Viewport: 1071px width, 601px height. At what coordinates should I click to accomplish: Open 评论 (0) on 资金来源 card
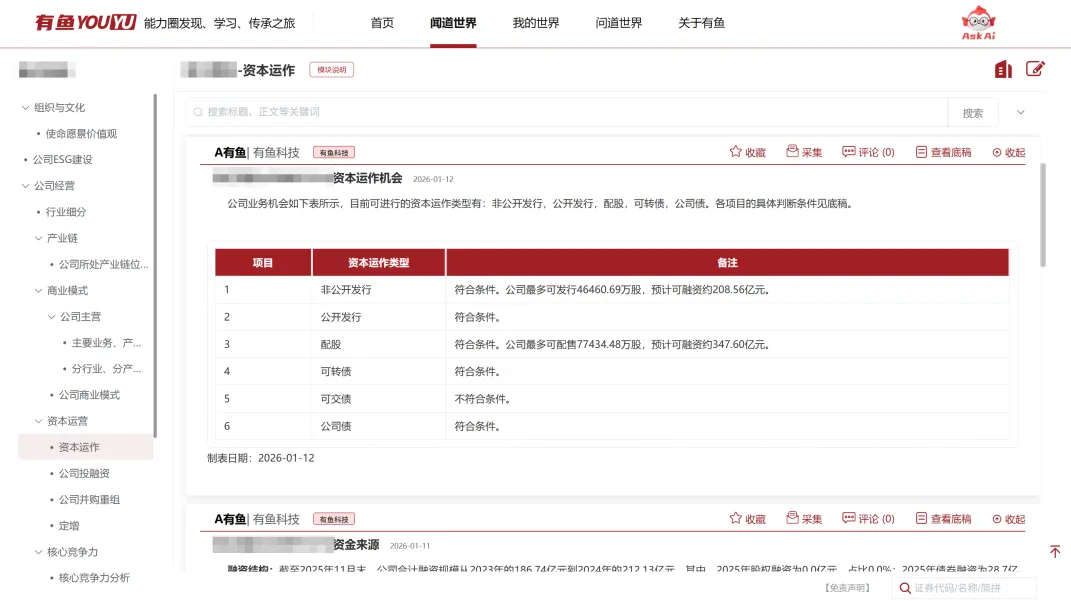point(868,518)
